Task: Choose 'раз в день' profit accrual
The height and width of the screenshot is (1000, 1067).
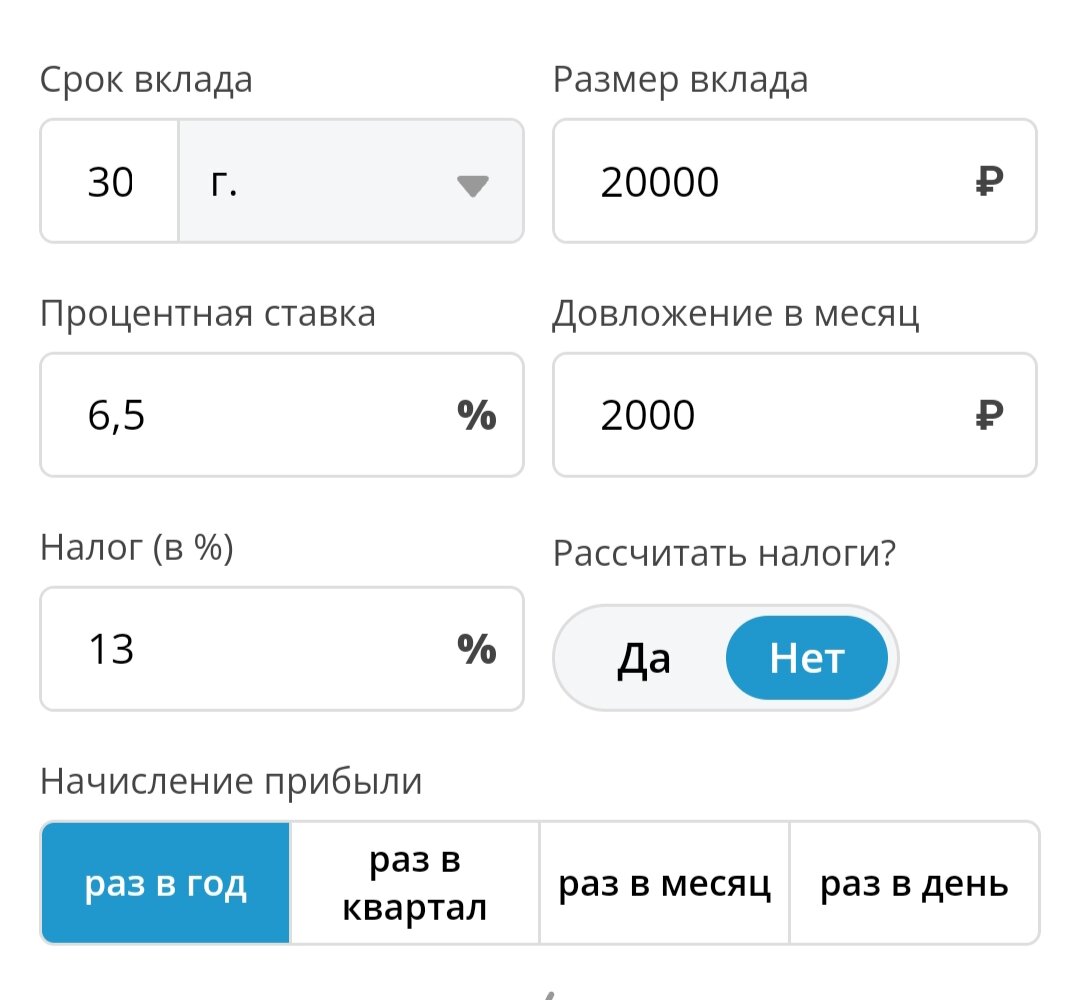Action: point(915,882)
